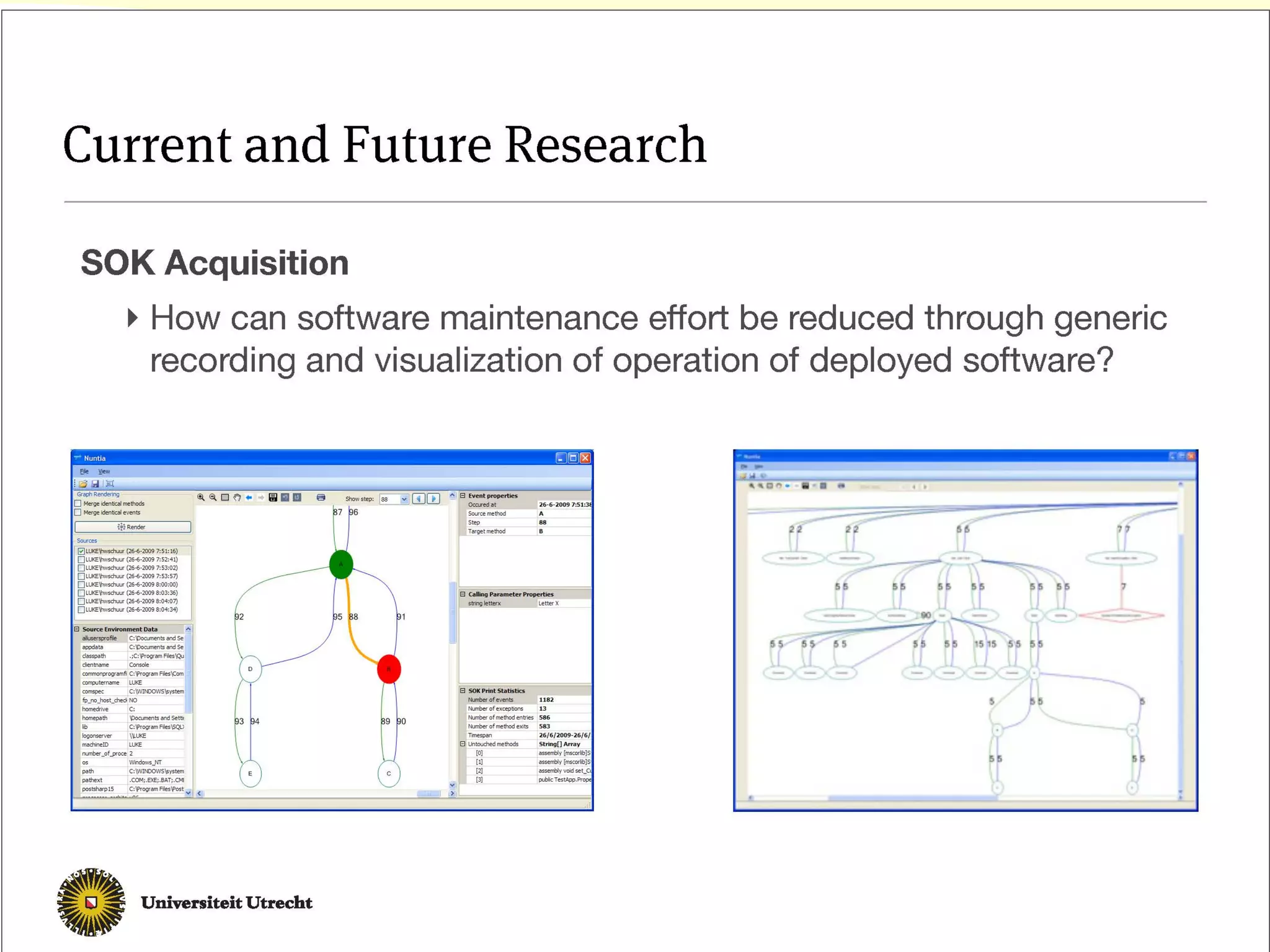
Task: Select the zoom out magnifier tool
Action: click(x=213, y=498)
